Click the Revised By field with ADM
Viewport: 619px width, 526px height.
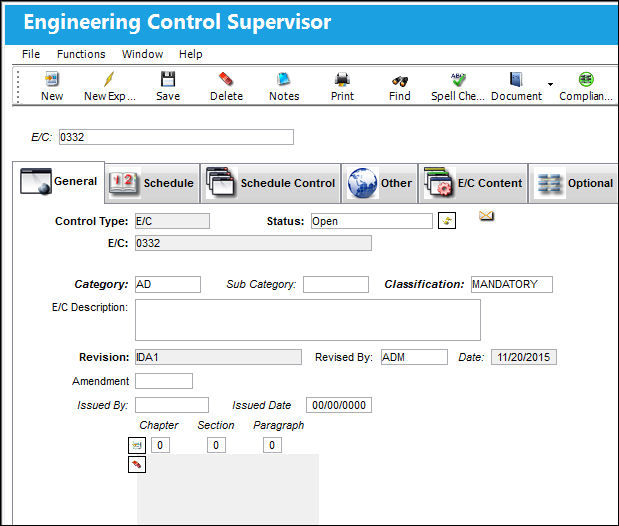(414, 357)
